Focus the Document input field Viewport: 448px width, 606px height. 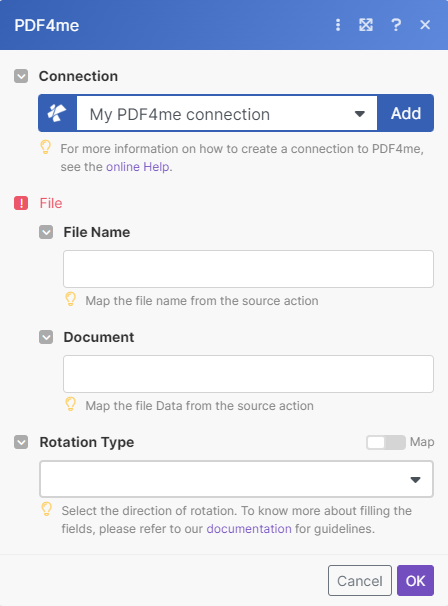pyautogui.click(x=248, y=374)
